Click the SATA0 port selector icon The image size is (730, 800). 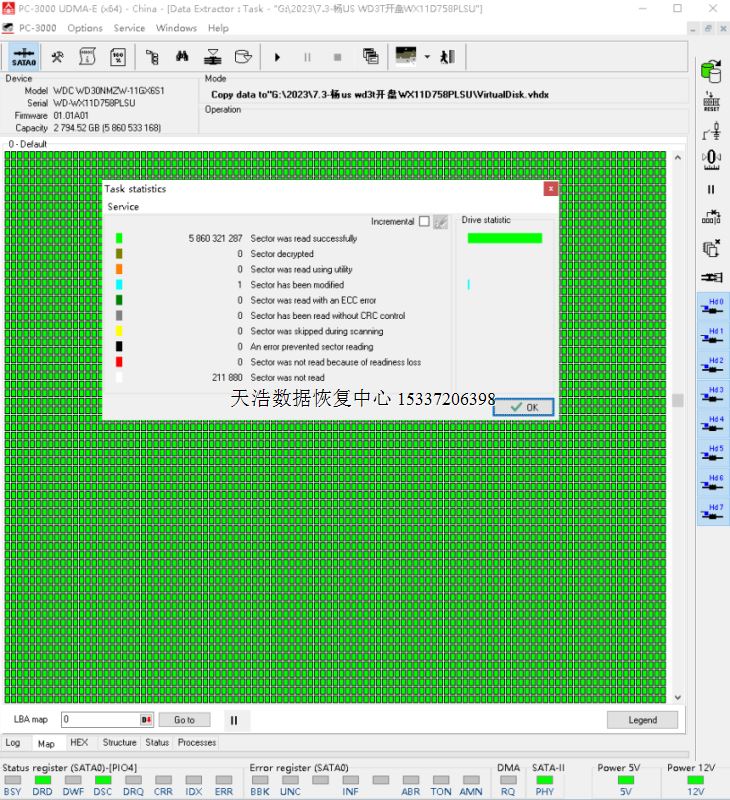click(x=24, y=57)
